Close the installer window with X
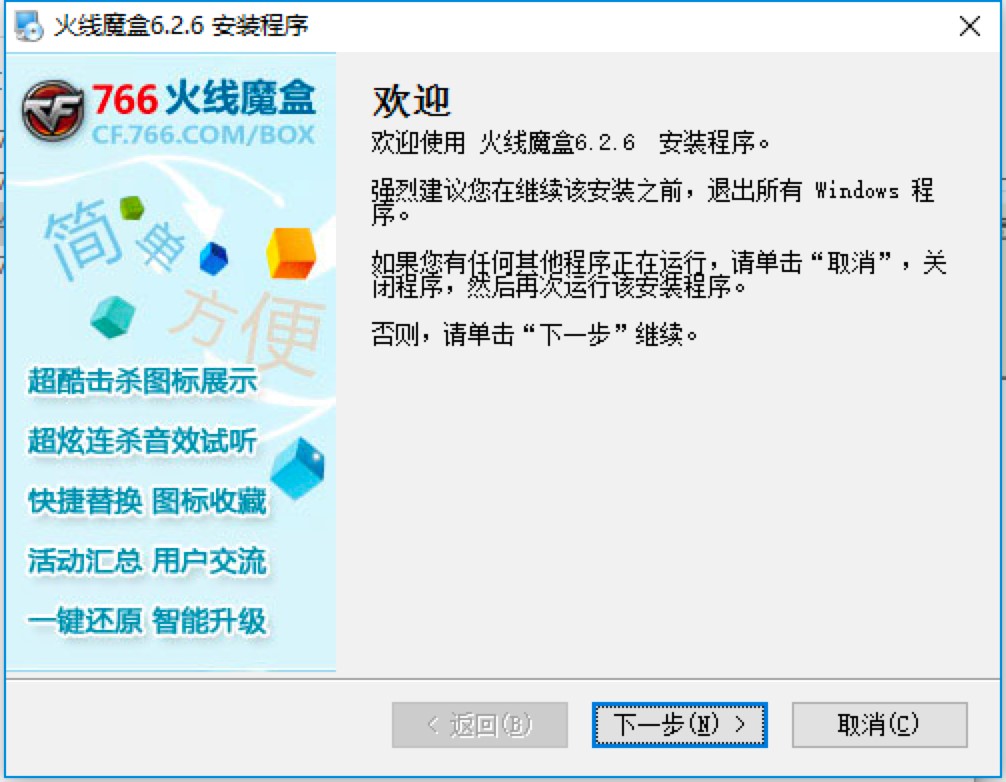Image resolution: width=1006 pixels, height=782 pixels. coord(969,26)
